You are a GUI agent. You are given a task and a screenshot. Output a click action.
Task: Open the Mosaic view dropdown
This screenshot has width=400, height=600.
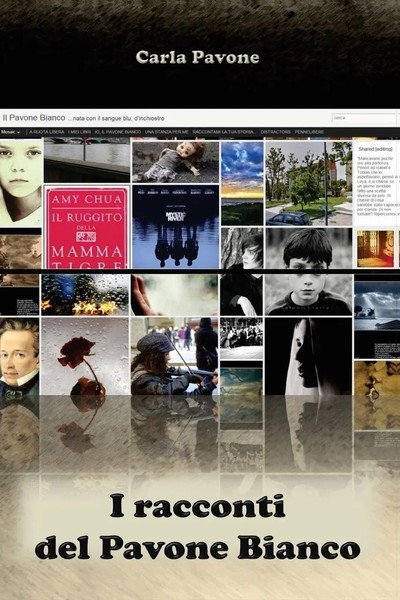pyautogui.click(x=10, y=132)
